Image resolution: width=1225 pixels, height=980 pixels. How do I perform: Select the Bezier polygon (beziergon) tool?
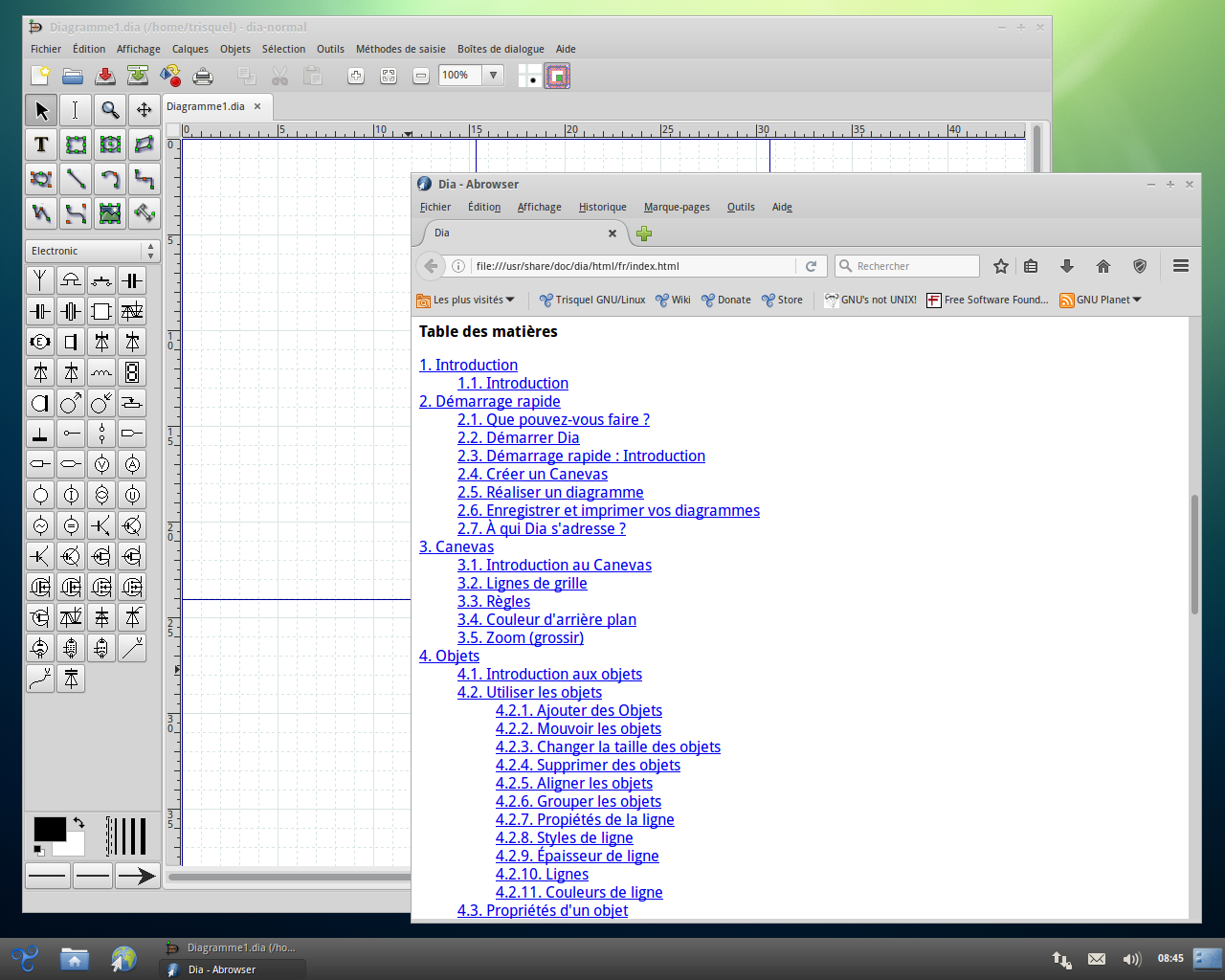pyautogui.click(x=41, y=179)
